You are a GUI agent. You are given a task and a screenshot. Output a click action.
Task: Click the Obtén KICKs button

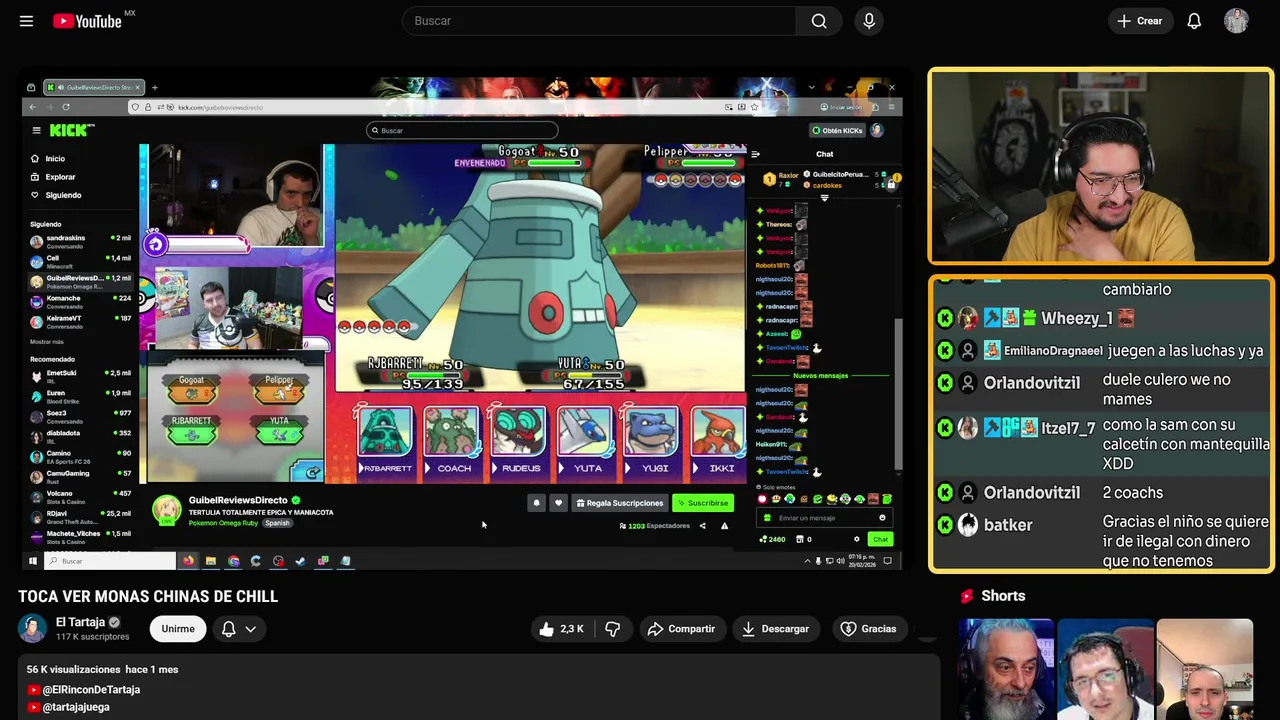click(837, 130)
